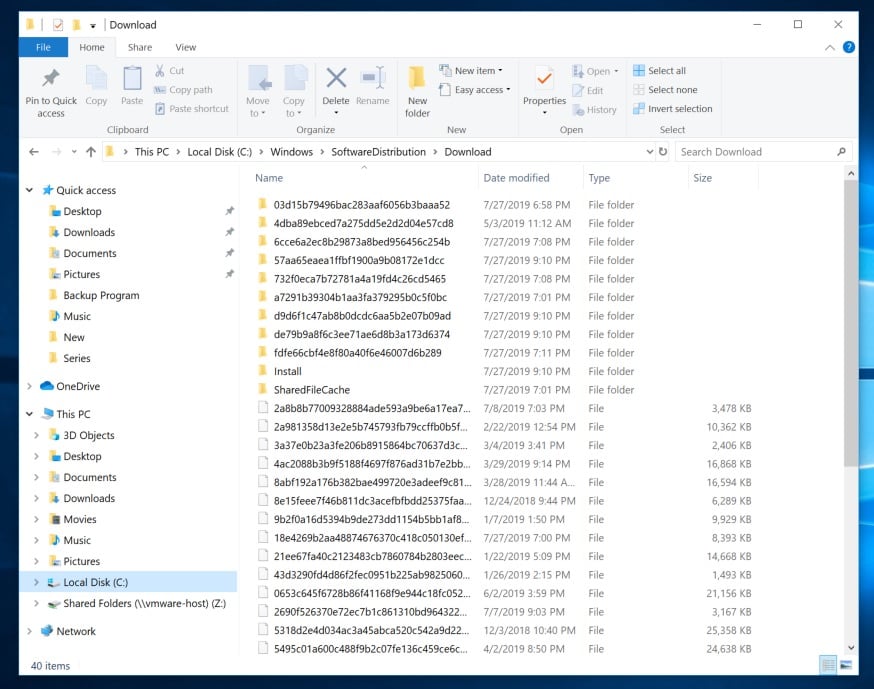Click This PC in the address bar
Screen dimensions: 874x689
152,152
